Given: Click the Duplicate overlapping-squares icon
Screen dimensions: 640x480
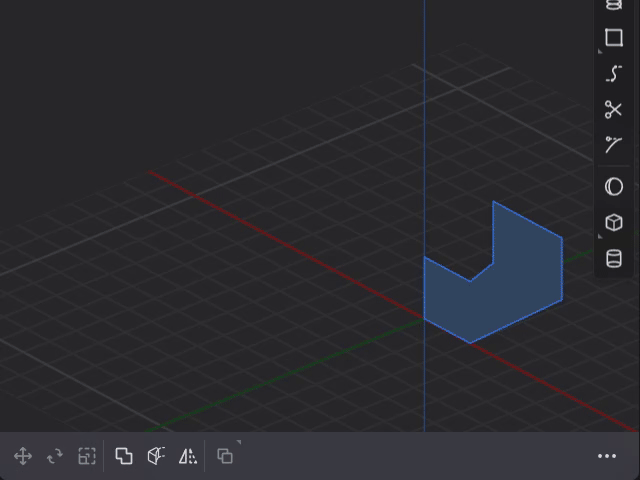Looking at the screenshot, I should coord(225,456).
